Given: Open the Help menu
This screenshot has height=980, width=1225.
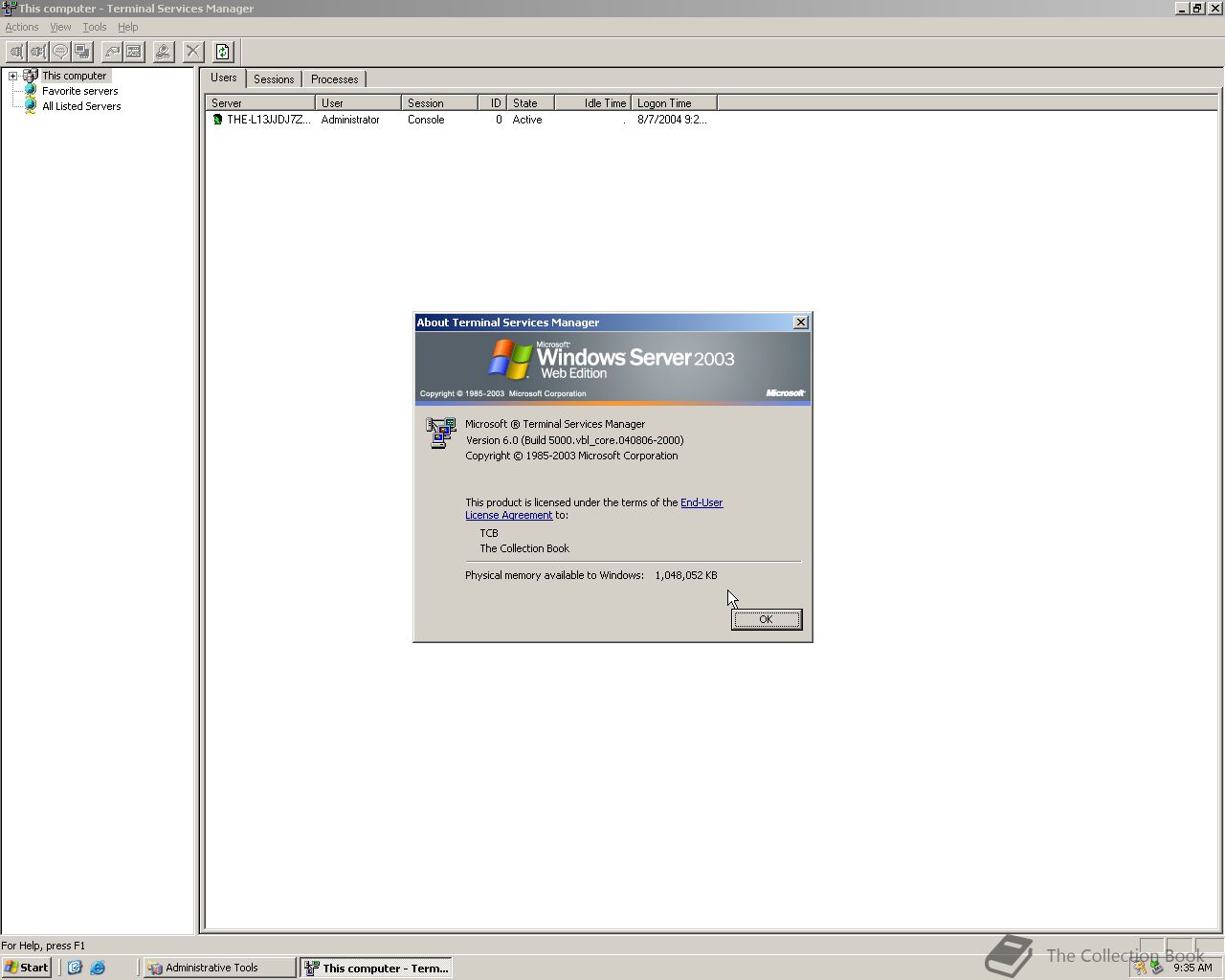Looking at the screenshot, I should [128, 27].
